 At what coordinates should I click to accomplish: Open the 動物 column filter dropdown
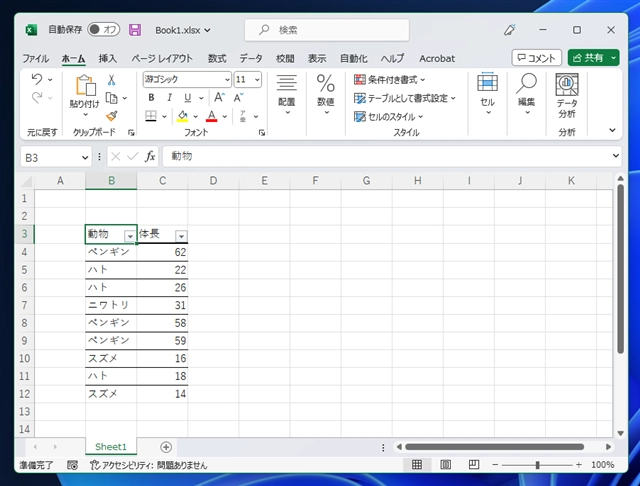(130, 235)
